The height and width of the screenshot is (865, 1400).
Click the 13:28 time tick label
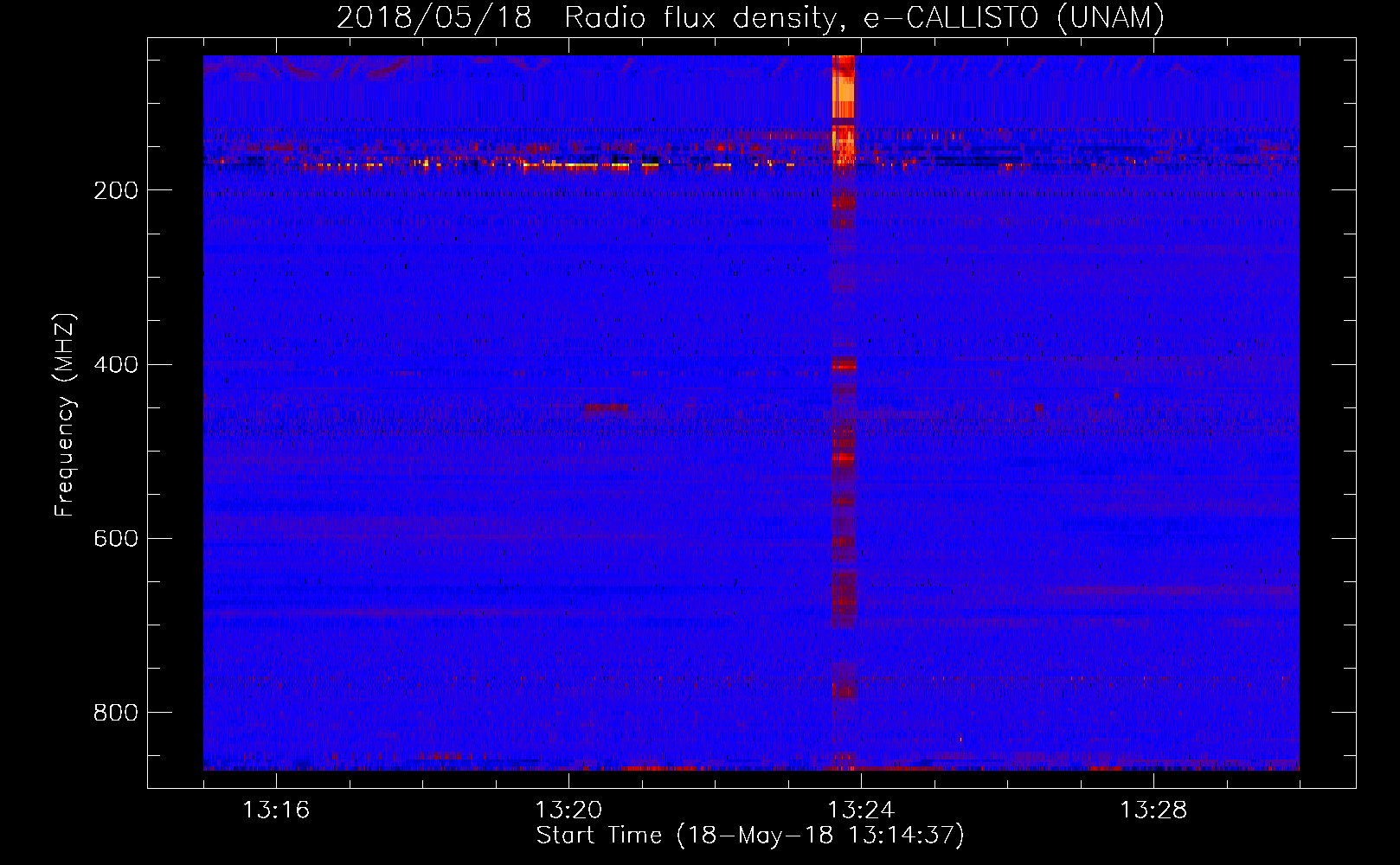pos(1153,811)
